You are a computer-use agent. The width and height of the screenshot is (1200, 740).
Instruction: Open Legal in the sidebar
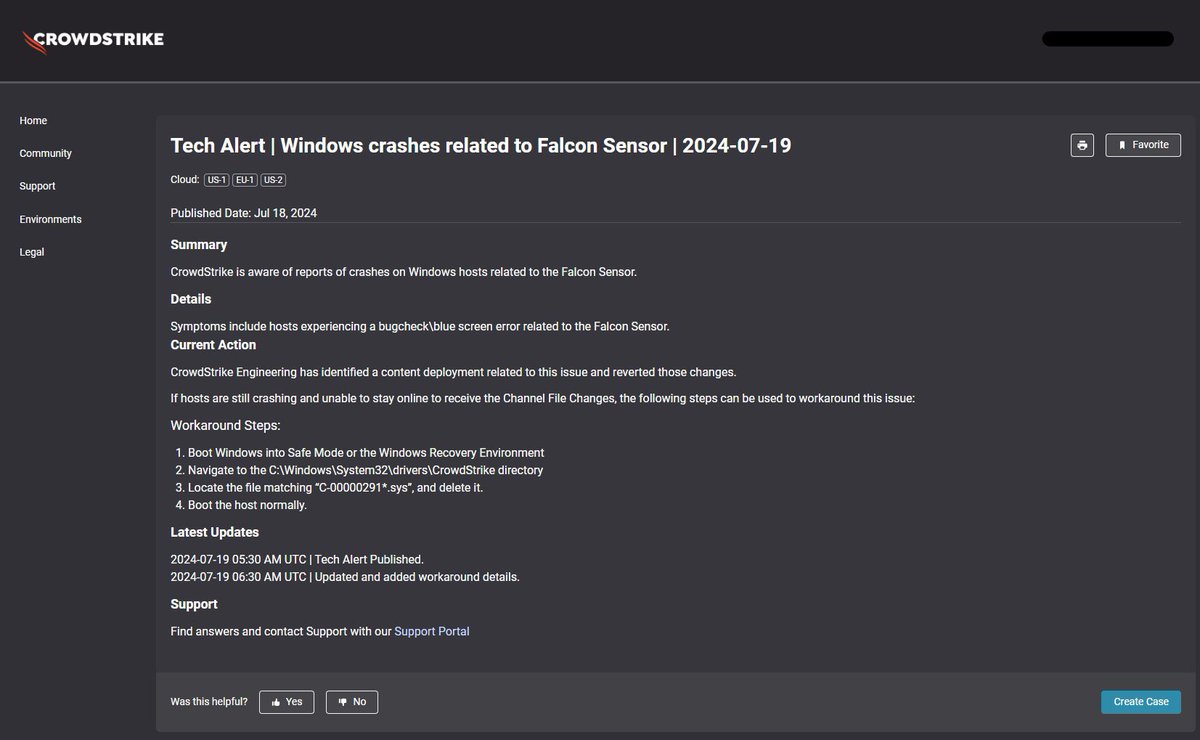31,253
